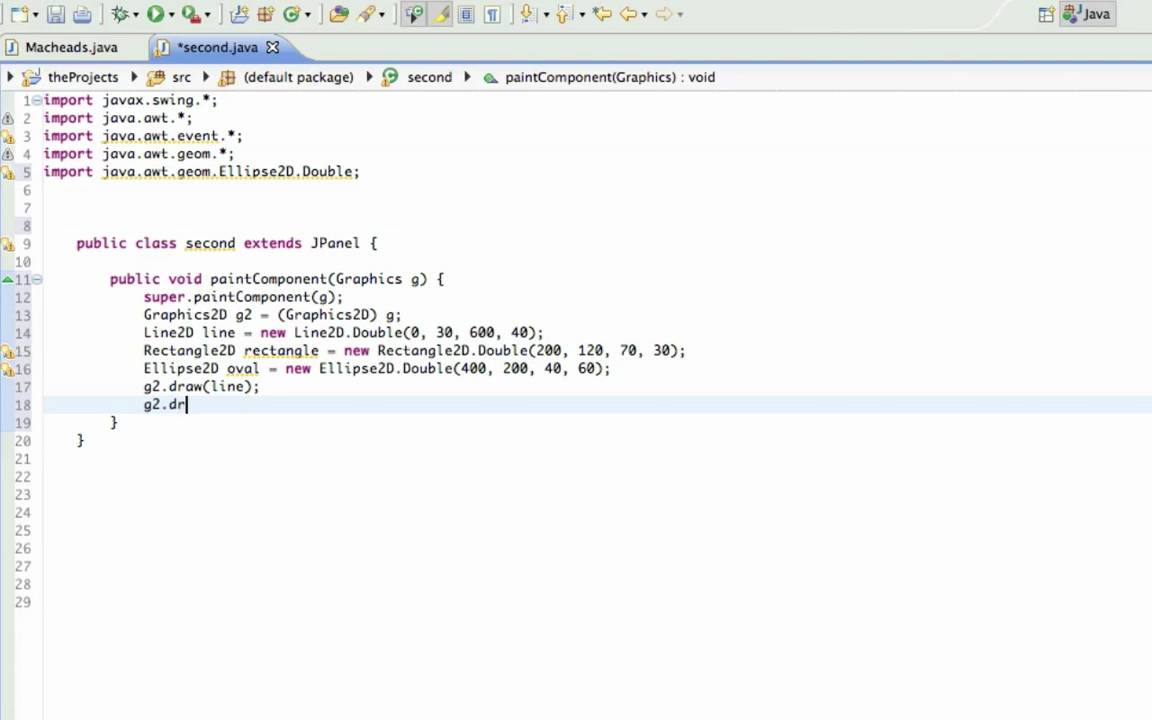Expand breadcrumb arrow before src
Image resolution: width=1152 pixels, height=720 pixels.
click(134, 76)
